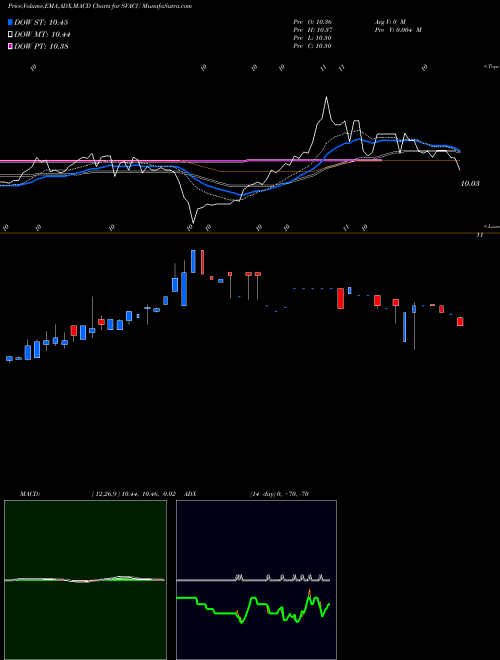Screen dimensions: 500x660
Task: Click the 'Avg V: 0 M' value
Action: click(x=389, y=22)
